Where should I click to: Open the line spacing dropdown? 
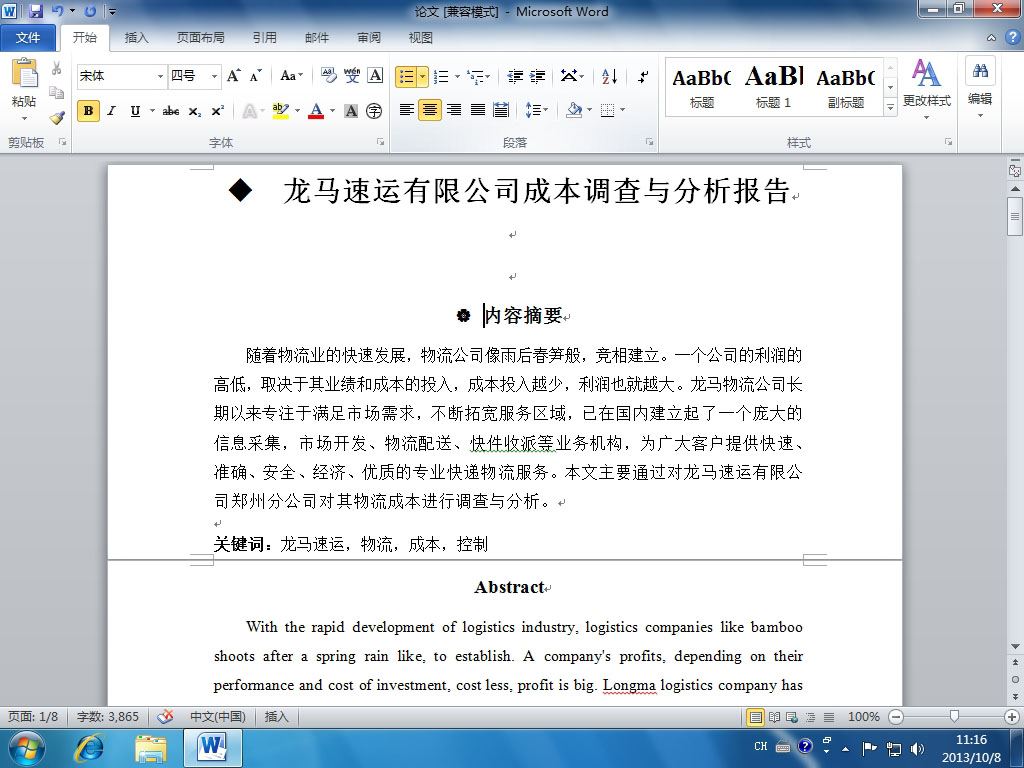[537, 110]
